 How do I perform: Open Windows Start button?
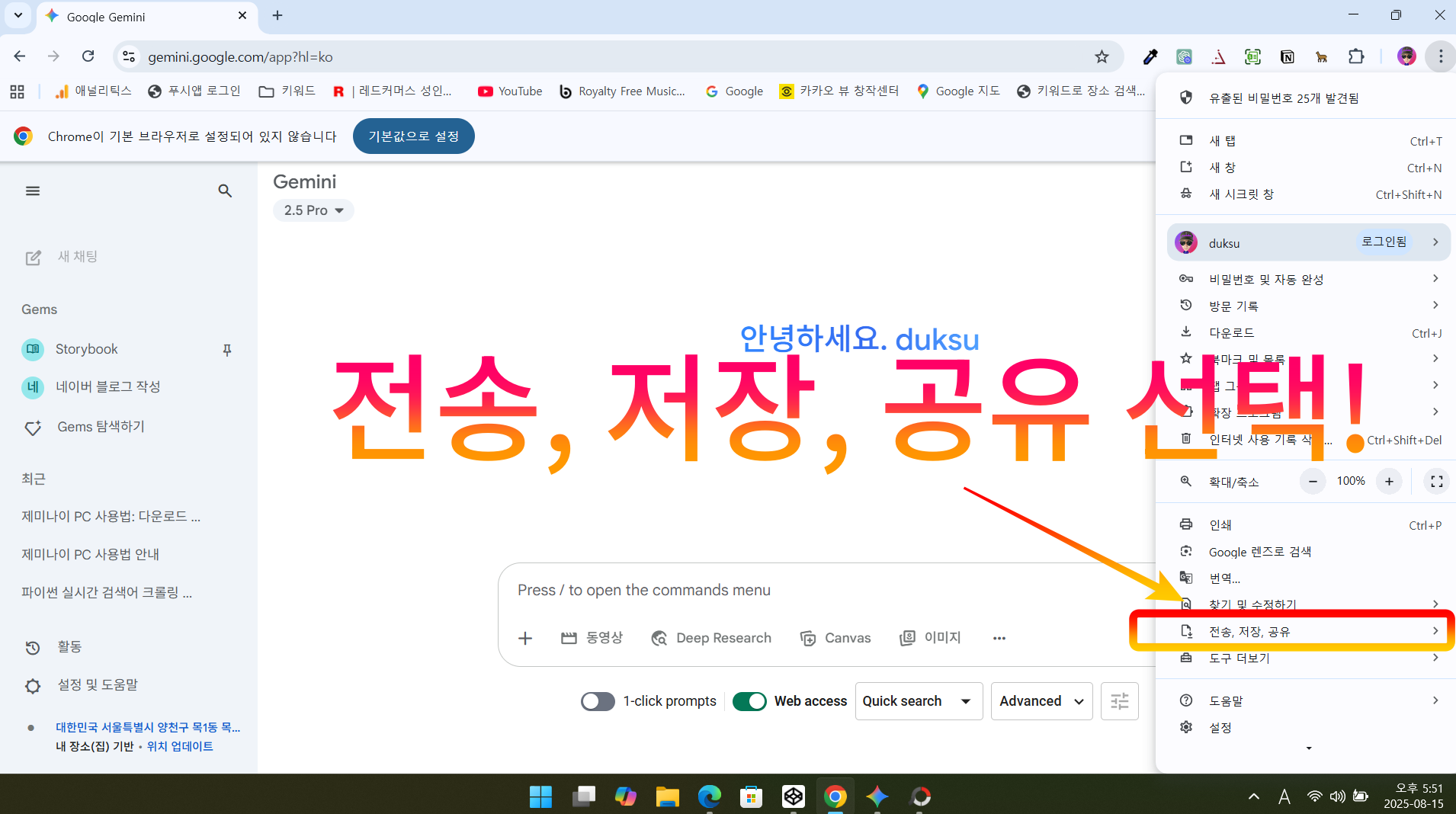[x=540, y=796]
